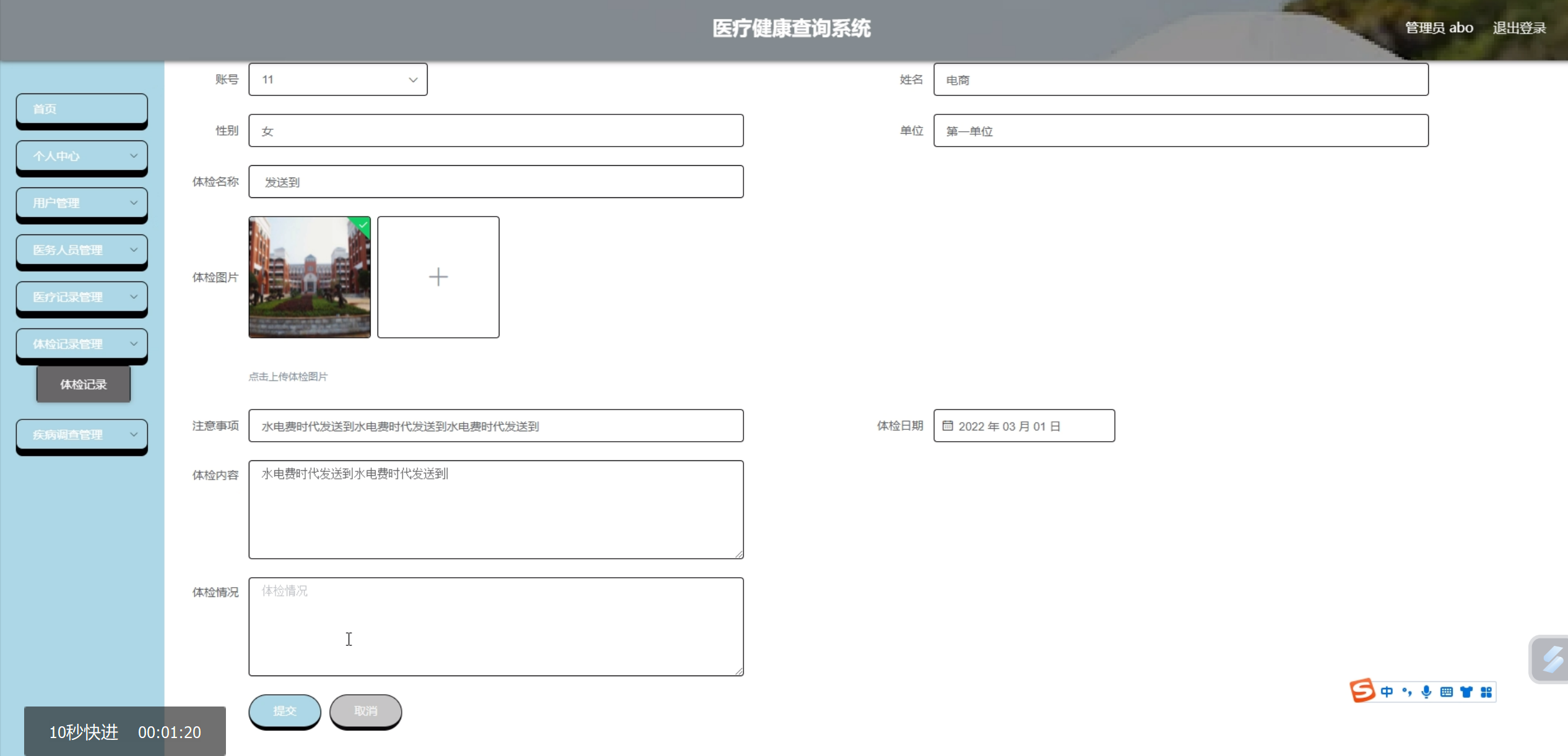Click the 10秒快进 fast-forward control
This screenshot has height=756, width=1568.
coord(84,732)
